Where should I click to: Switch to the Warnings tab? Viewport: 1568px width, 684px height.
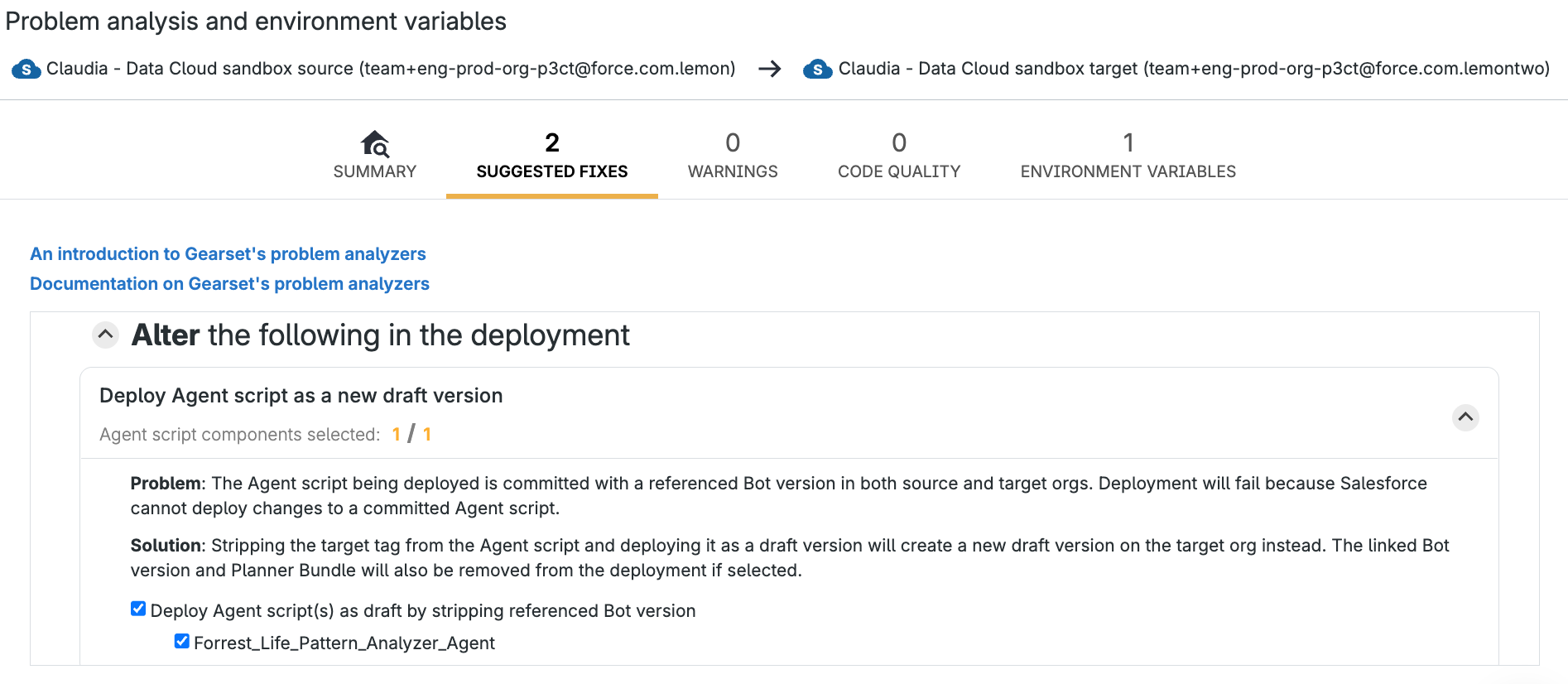[733, 156]
